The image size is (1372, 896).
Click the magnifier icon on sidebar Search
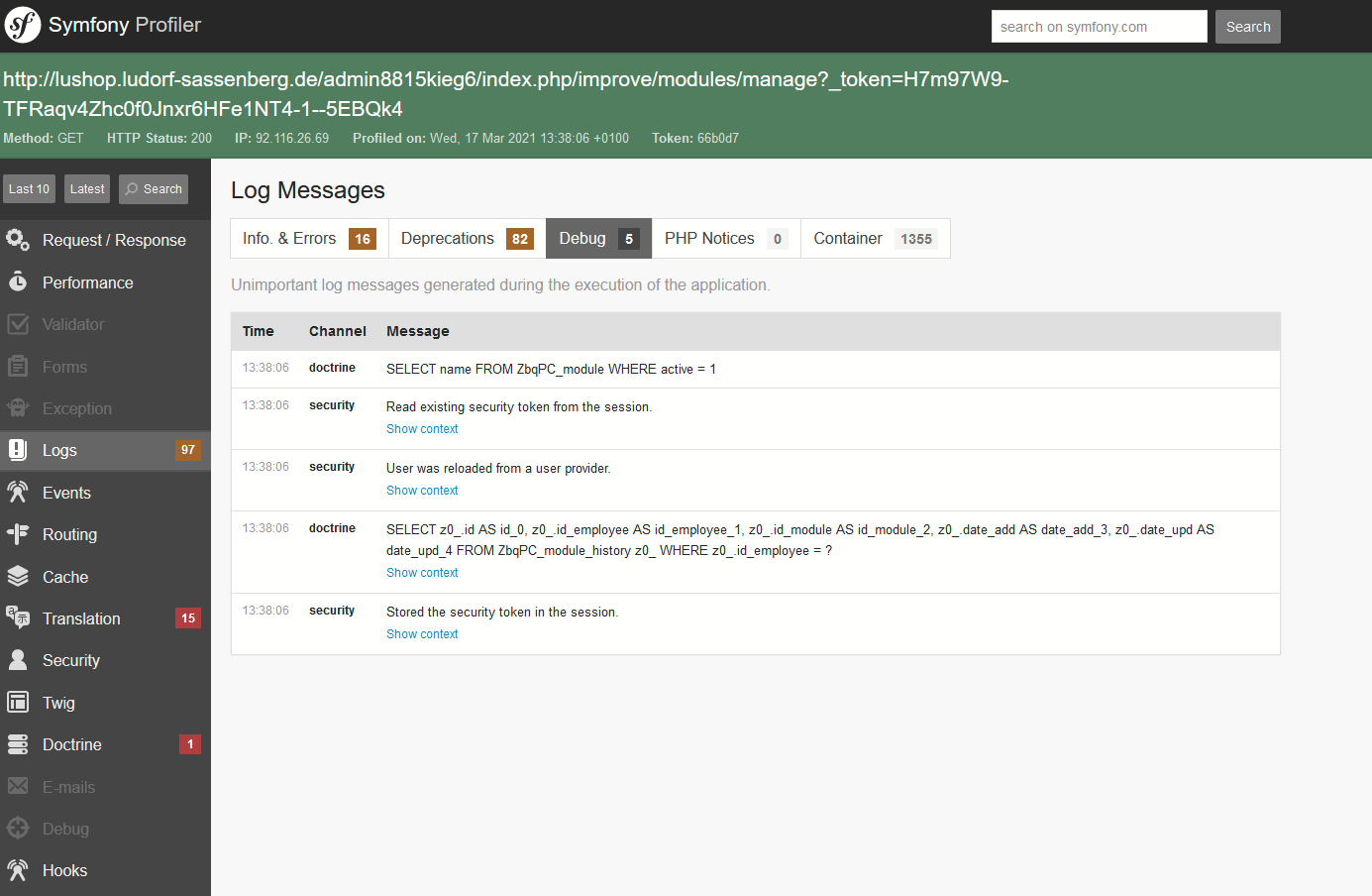(132, 189)
